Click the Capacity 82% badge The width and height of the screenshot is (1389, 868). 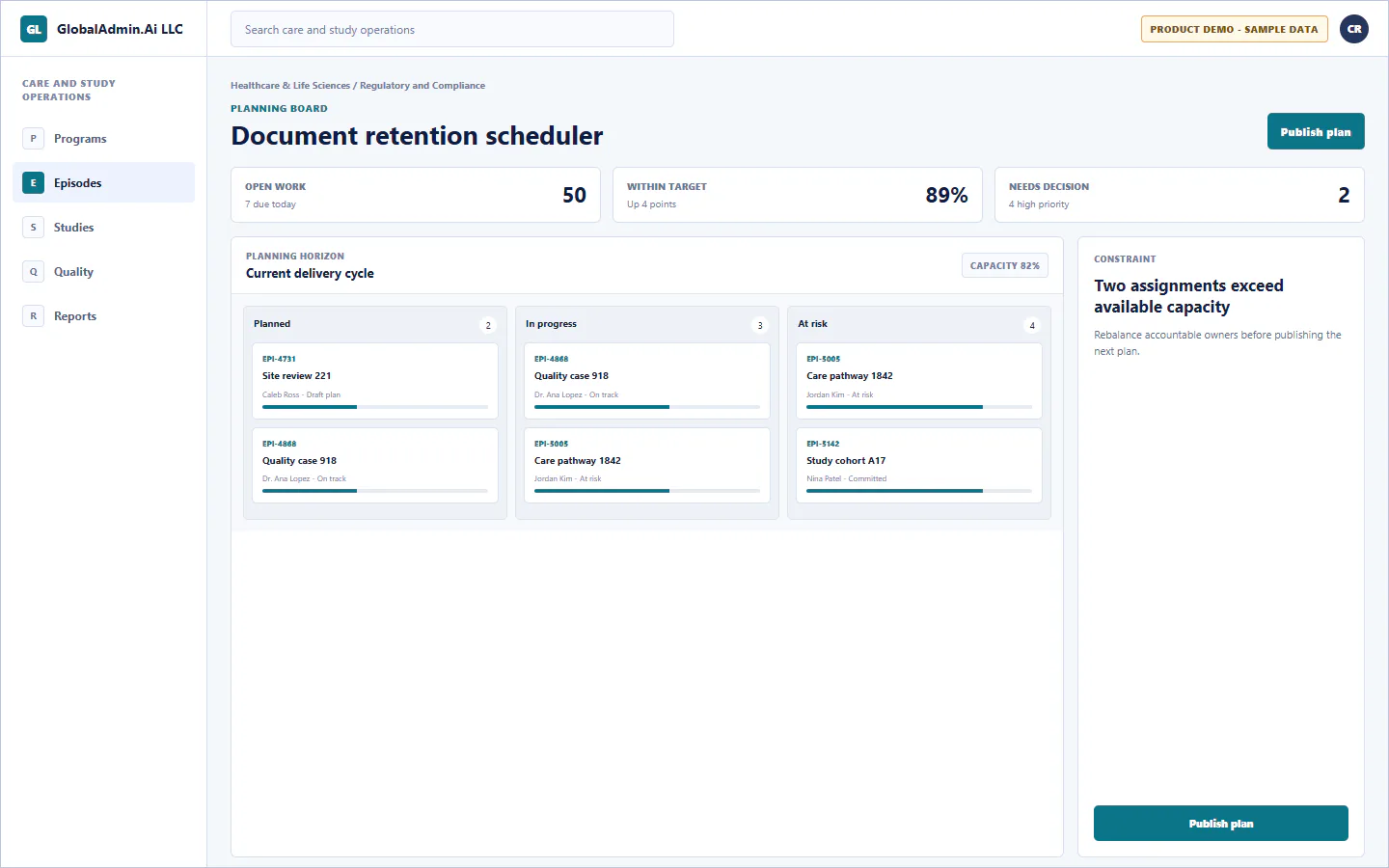coord(1004,265)
